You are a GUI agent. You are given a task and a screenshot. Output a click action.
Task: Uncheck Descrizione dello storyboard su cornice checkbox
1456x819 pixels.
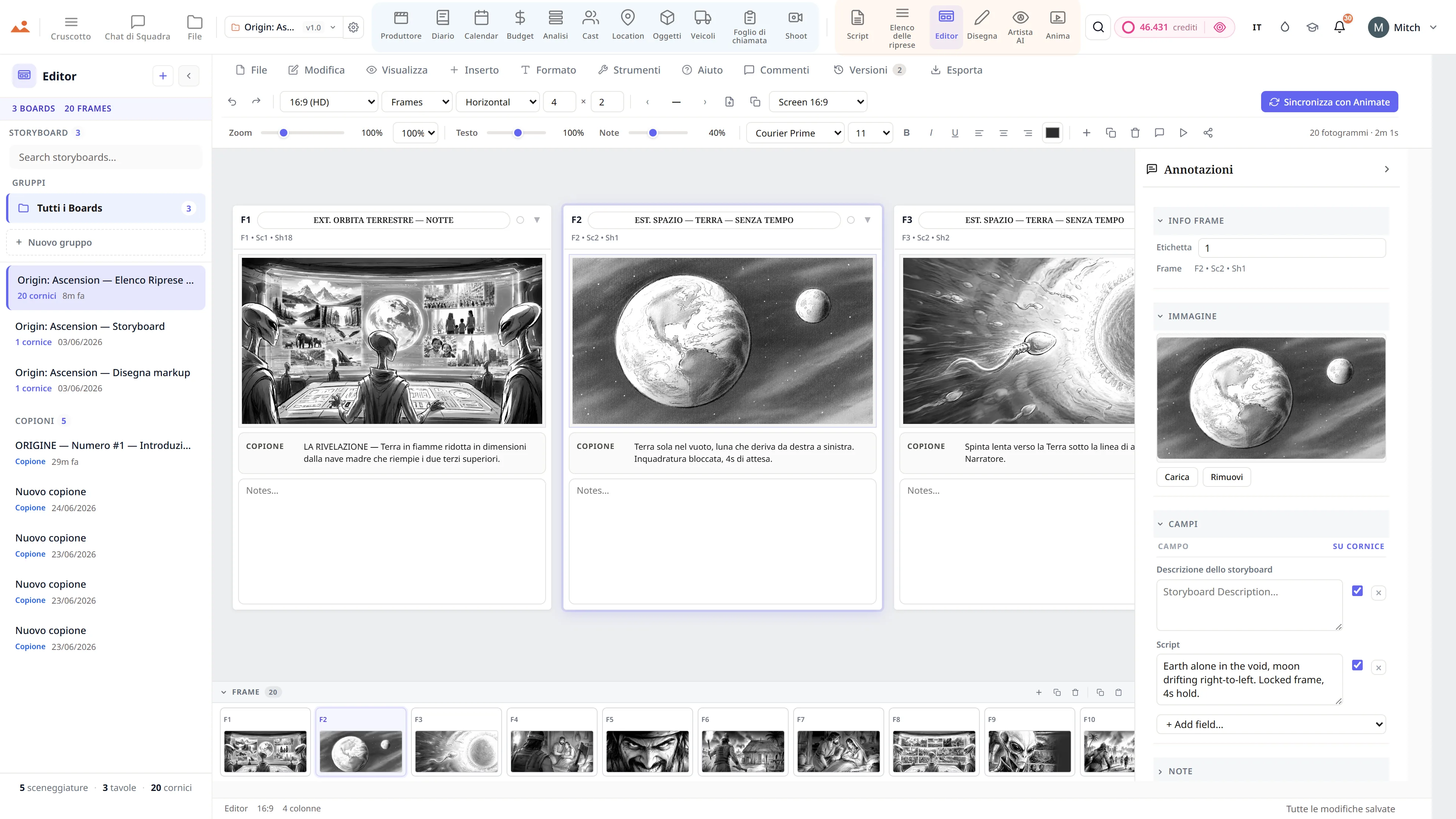tap(1357, 591)
